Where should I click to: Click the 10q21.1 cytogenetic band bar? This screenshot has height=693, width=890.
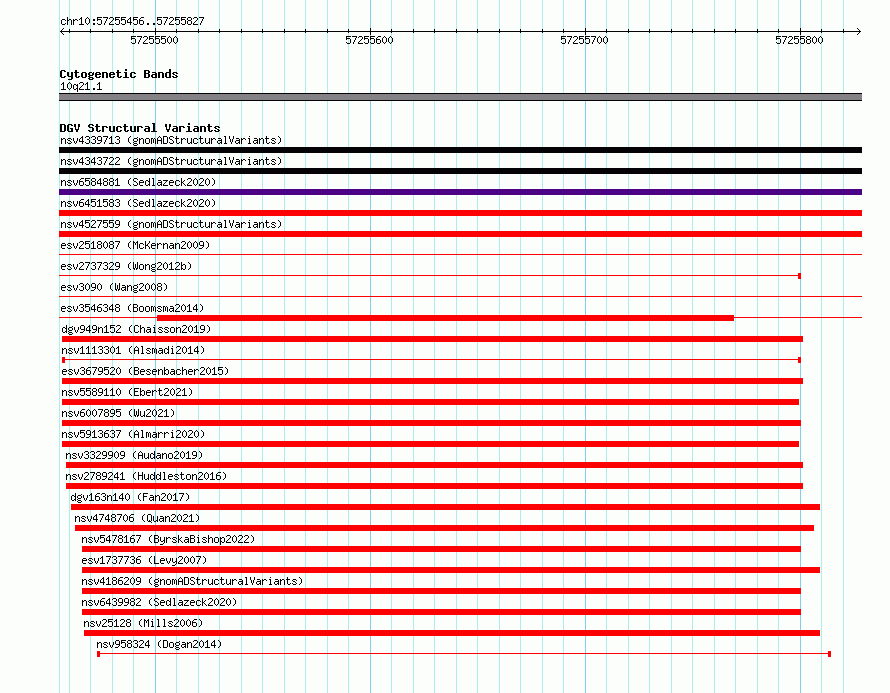(460, 97)
